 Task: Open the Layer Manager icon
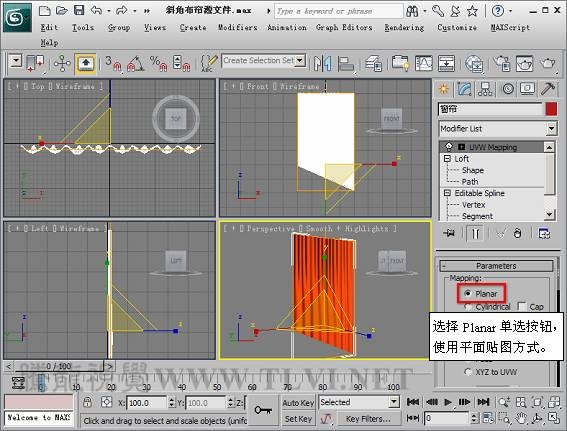[373, 64]
